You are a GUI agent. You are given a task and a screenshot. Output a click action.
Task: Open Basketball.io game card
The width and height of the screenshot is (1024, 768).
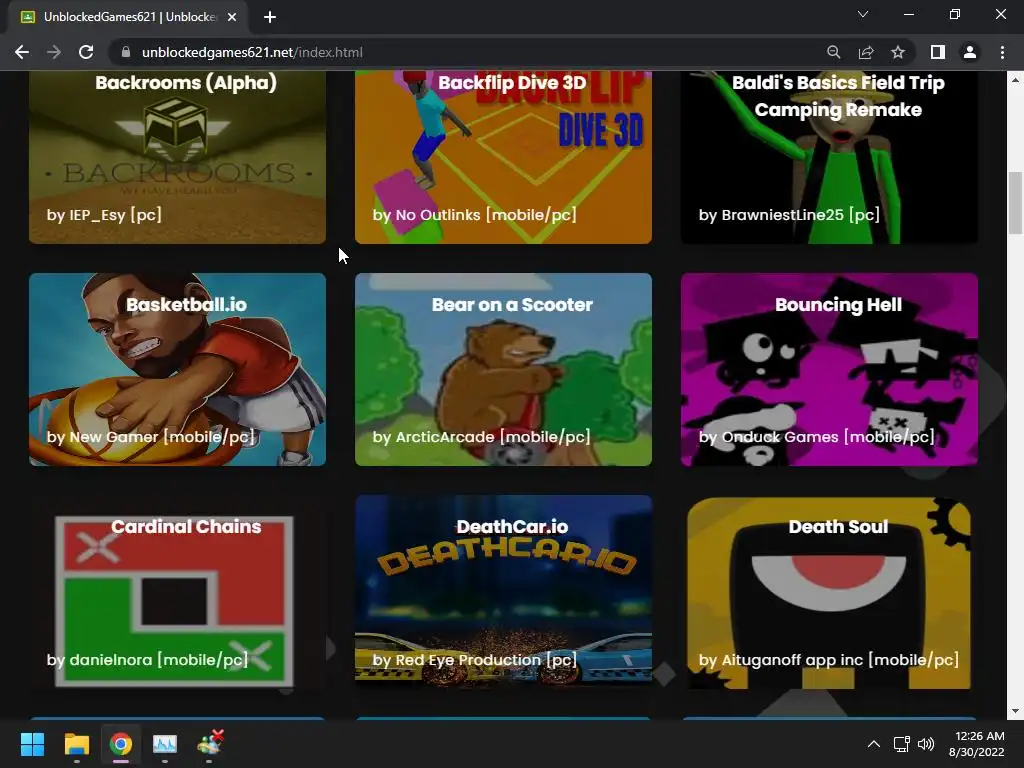coord(177,369)
